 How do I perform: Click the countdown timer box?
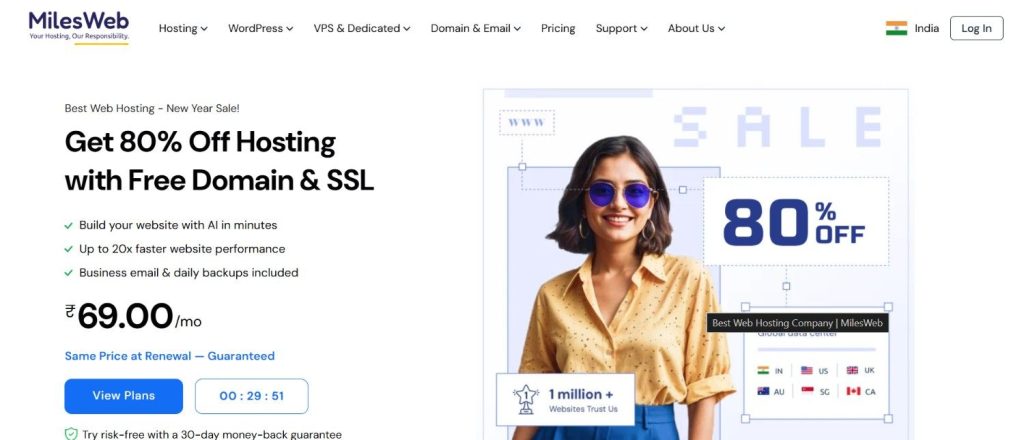coord(251,396)
